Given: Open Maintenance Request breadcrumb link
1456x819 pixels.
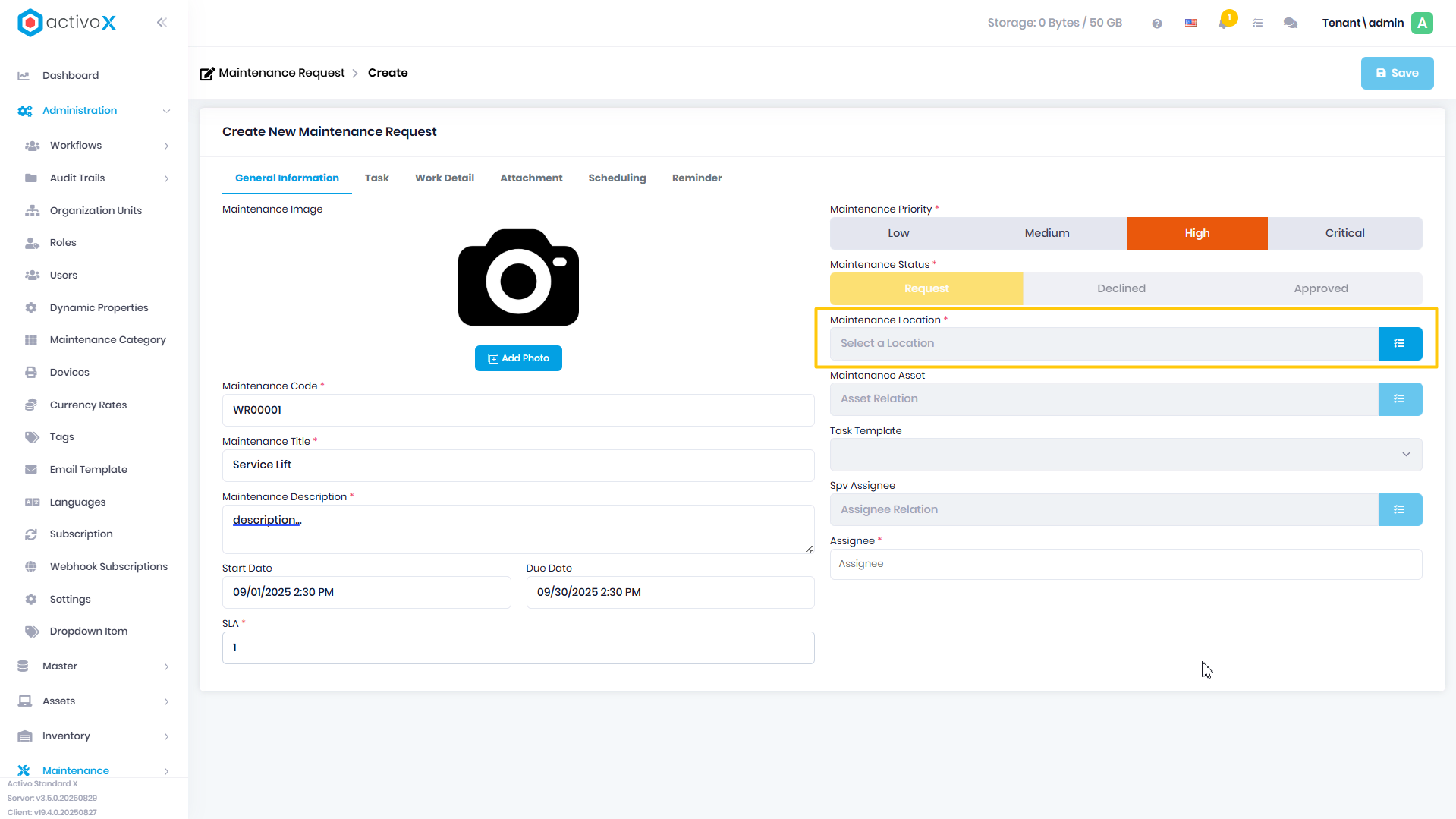Looking at the screenshot, I should point(281,73).
